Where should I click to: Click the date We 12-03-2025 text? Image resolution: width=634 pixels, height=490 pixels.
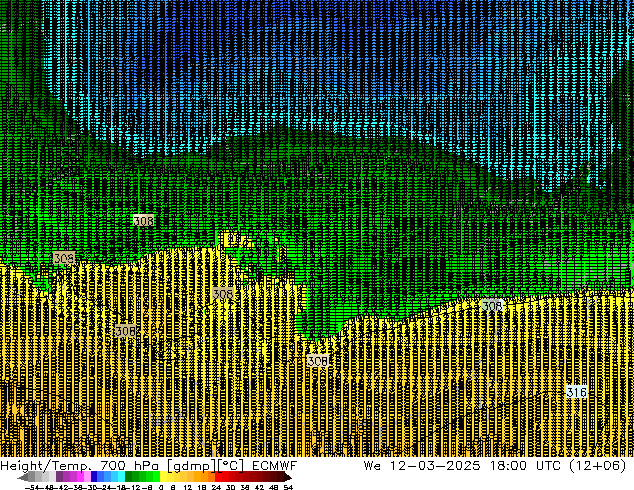tap(422, 466)
